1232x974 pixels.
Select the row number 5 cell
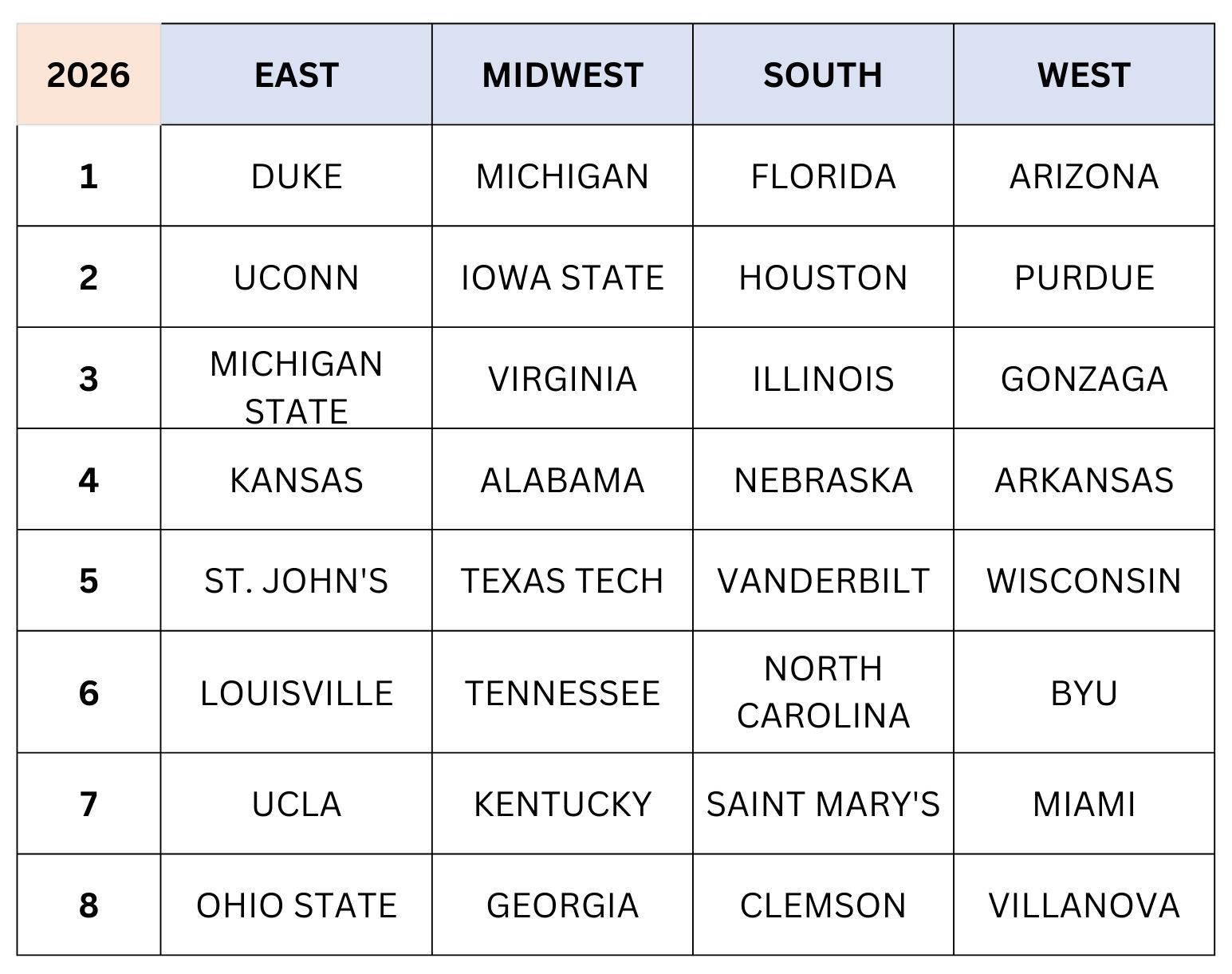[89, 581]
